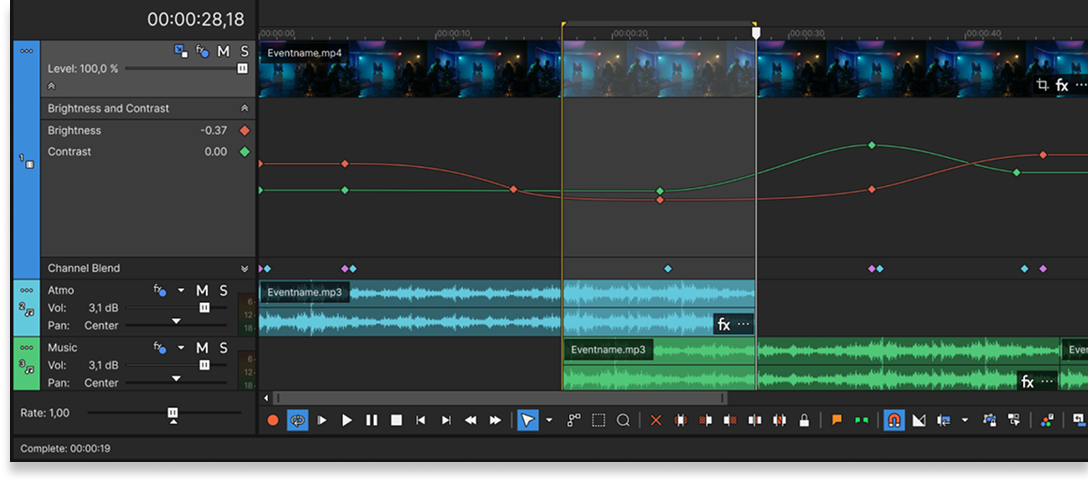
Task: Click the lock event icon
Action: tap(804, 421)
